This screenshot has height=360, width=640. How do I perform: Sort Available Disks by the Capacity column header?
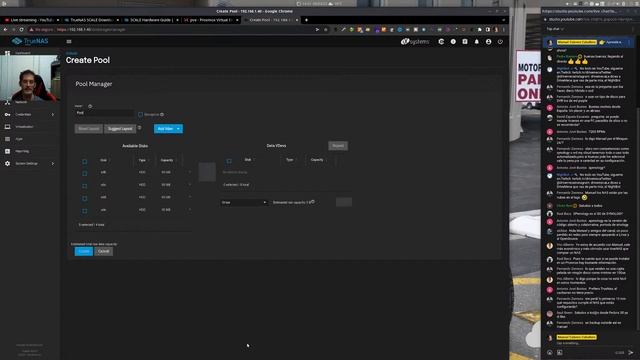pyautogui.click(x=167, y=160)
